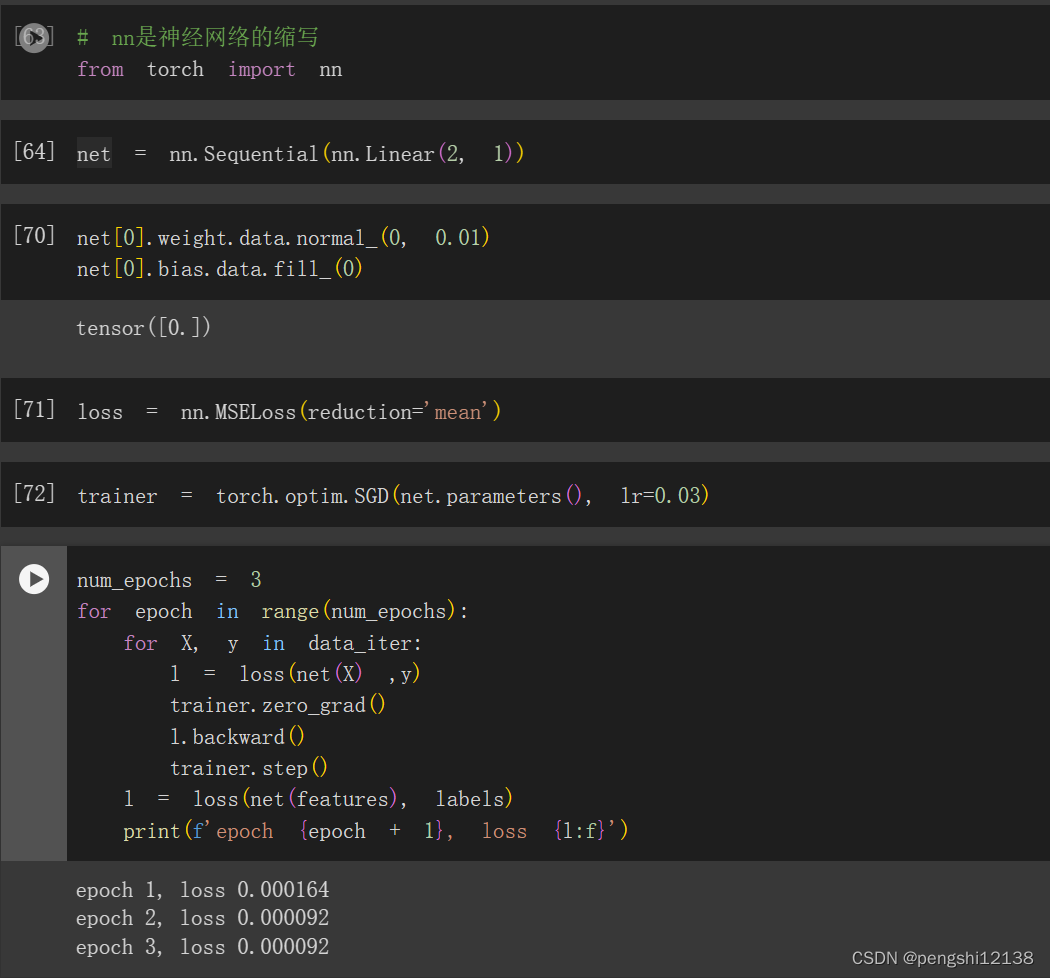Image resolution: width=1050 pixels, height=978 pixels.
Task: Click execution count 70 label
Action: [34, 236]
